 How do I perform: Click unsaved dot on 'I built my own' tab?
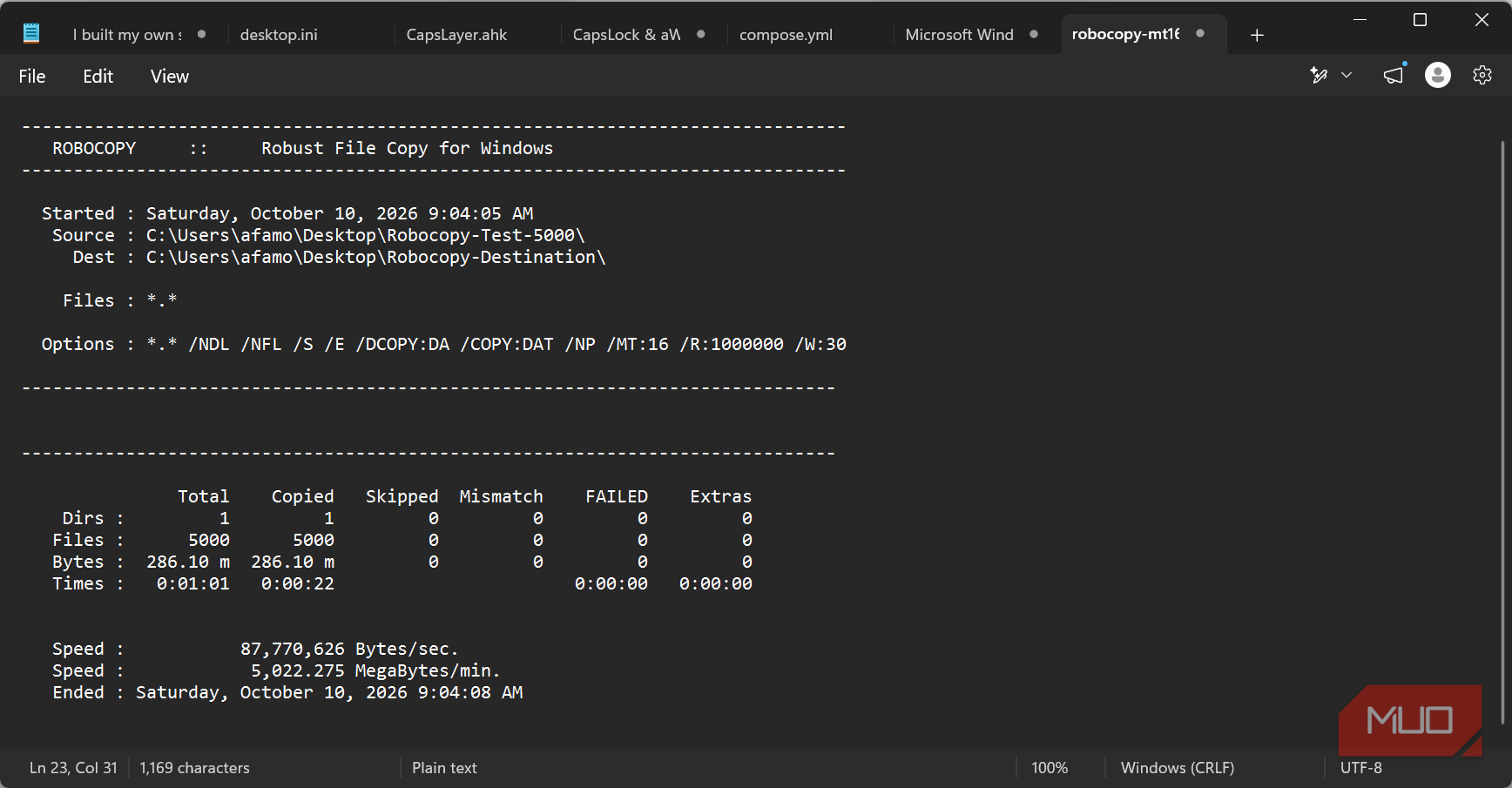pos(201,35)
